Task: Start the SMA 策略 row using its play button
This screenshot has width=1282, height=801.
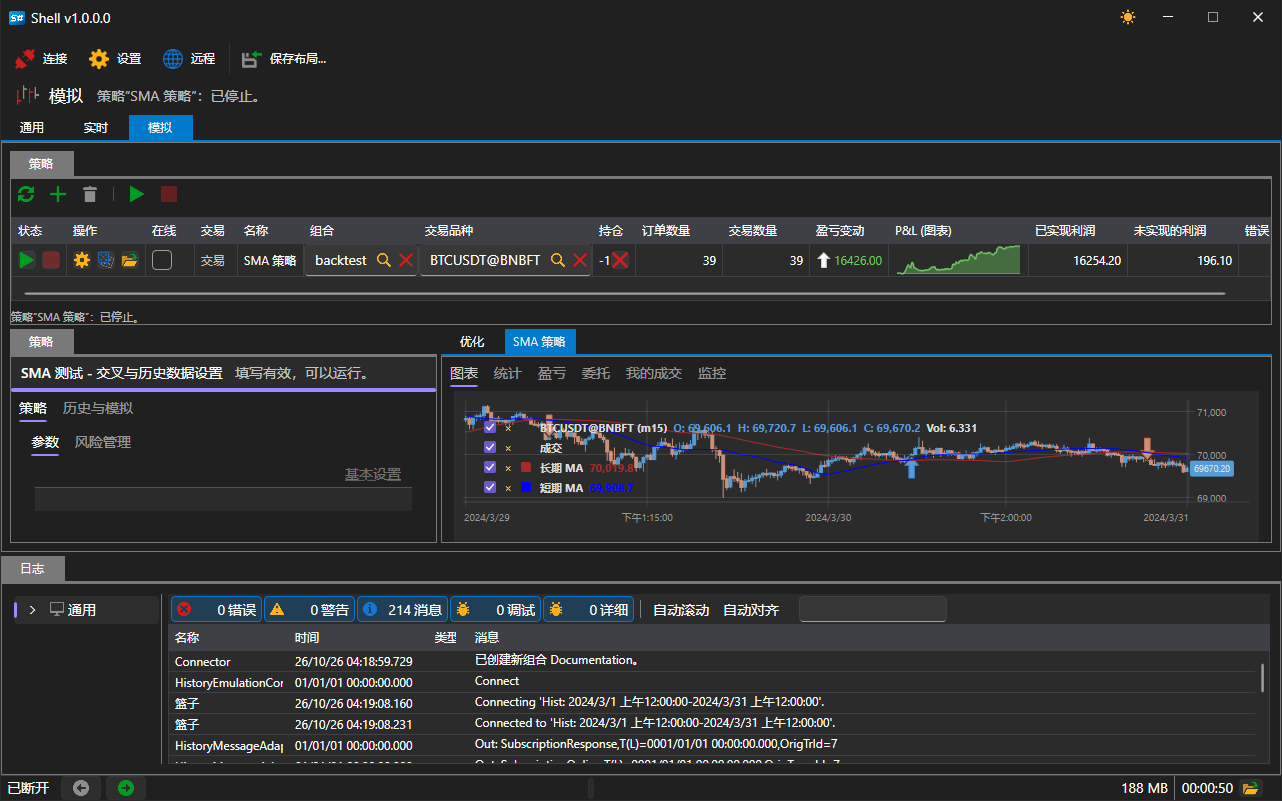Action: (27, 260)
